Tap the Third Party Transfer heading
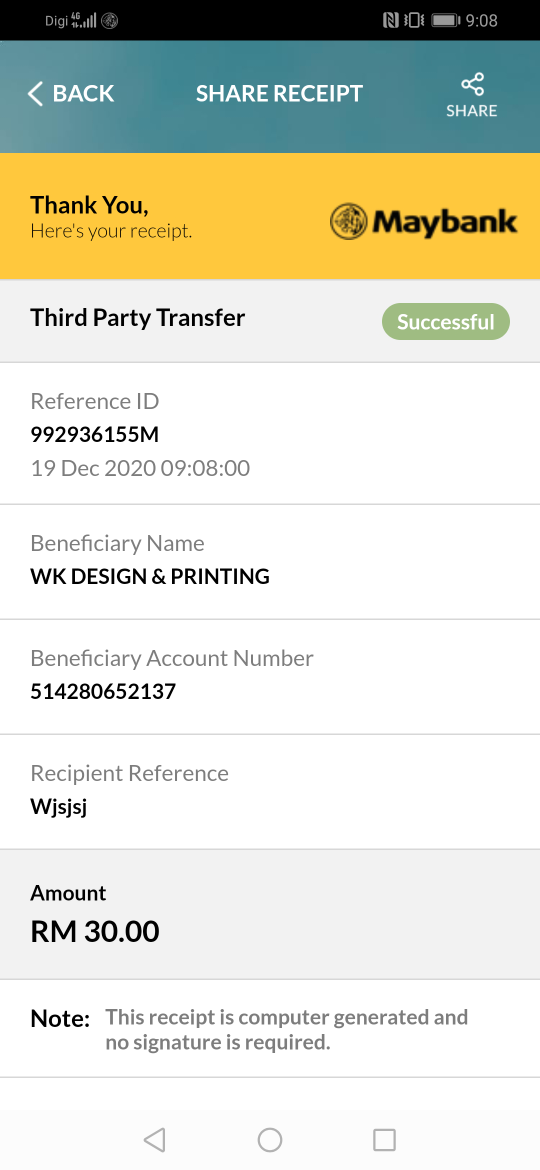 click(x=138, y=318)
